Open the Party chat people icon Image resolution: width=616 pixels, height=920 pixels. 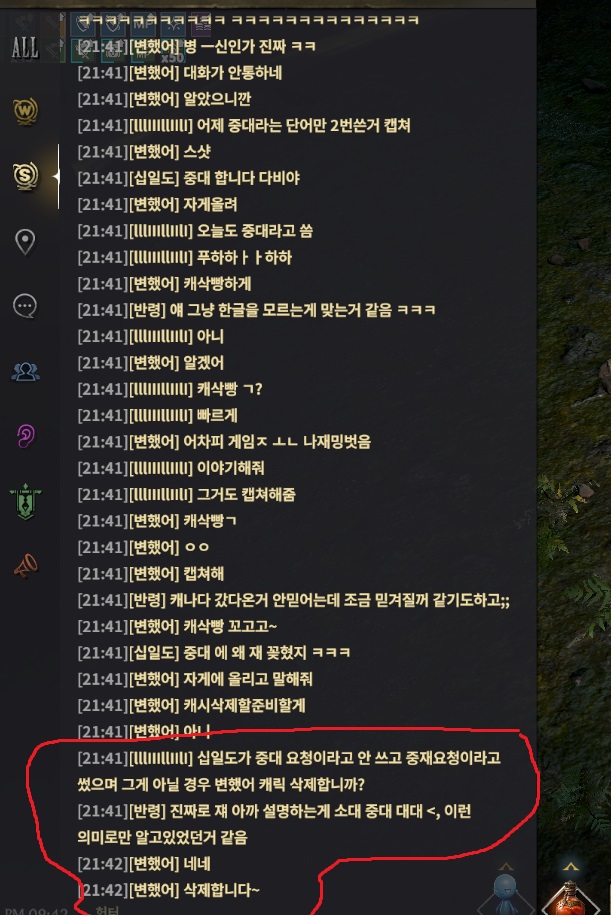click(x=25, y=372)
